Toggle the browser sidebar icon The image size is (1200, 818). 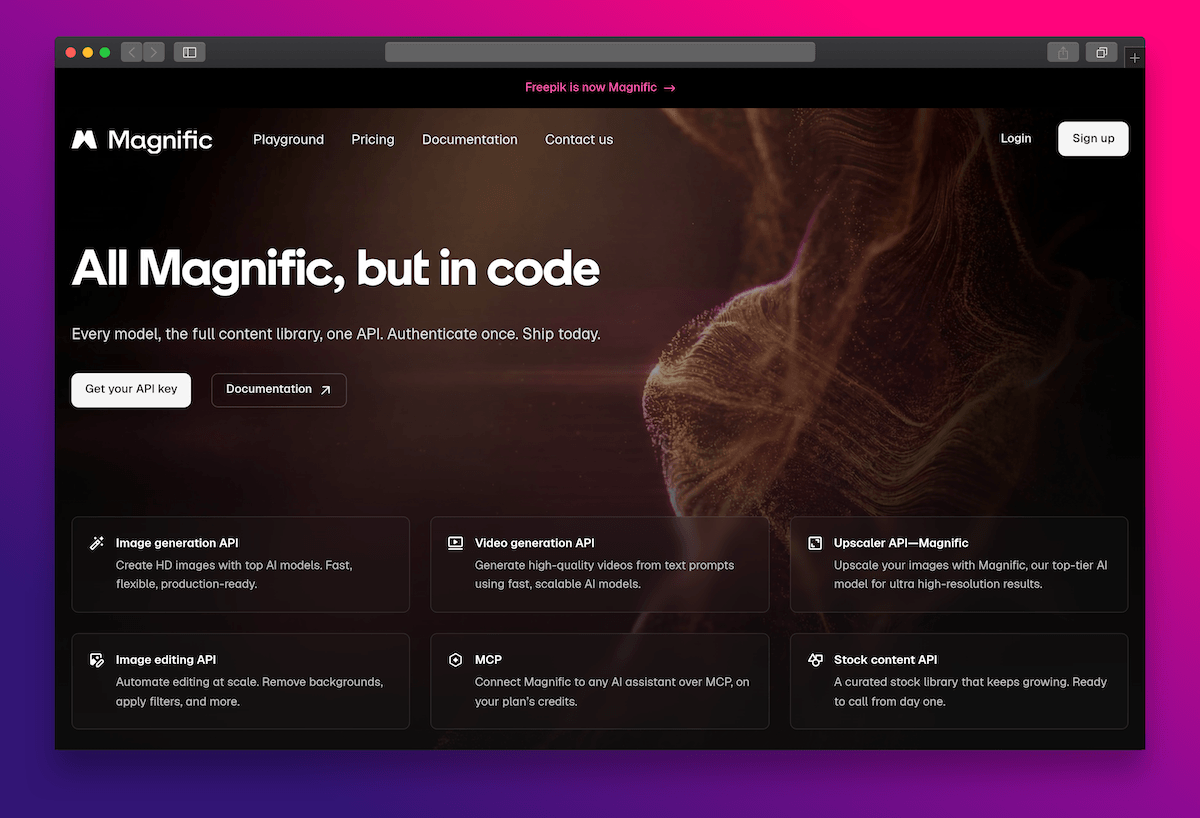point(190,52)
